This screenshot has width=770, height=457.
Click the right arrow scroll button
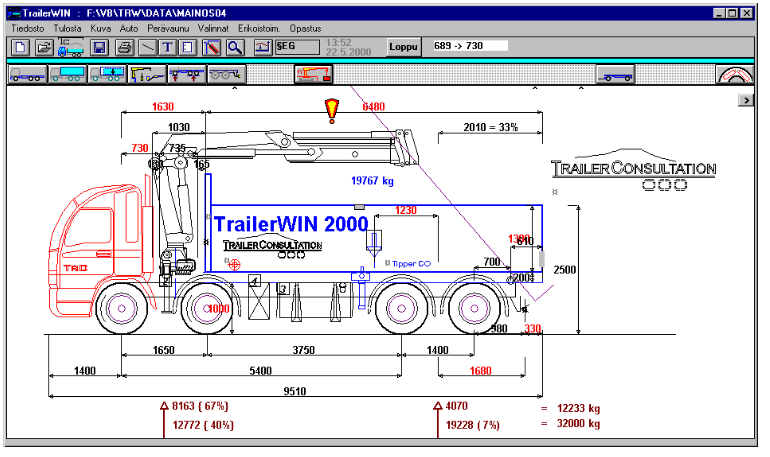(744, 100)
